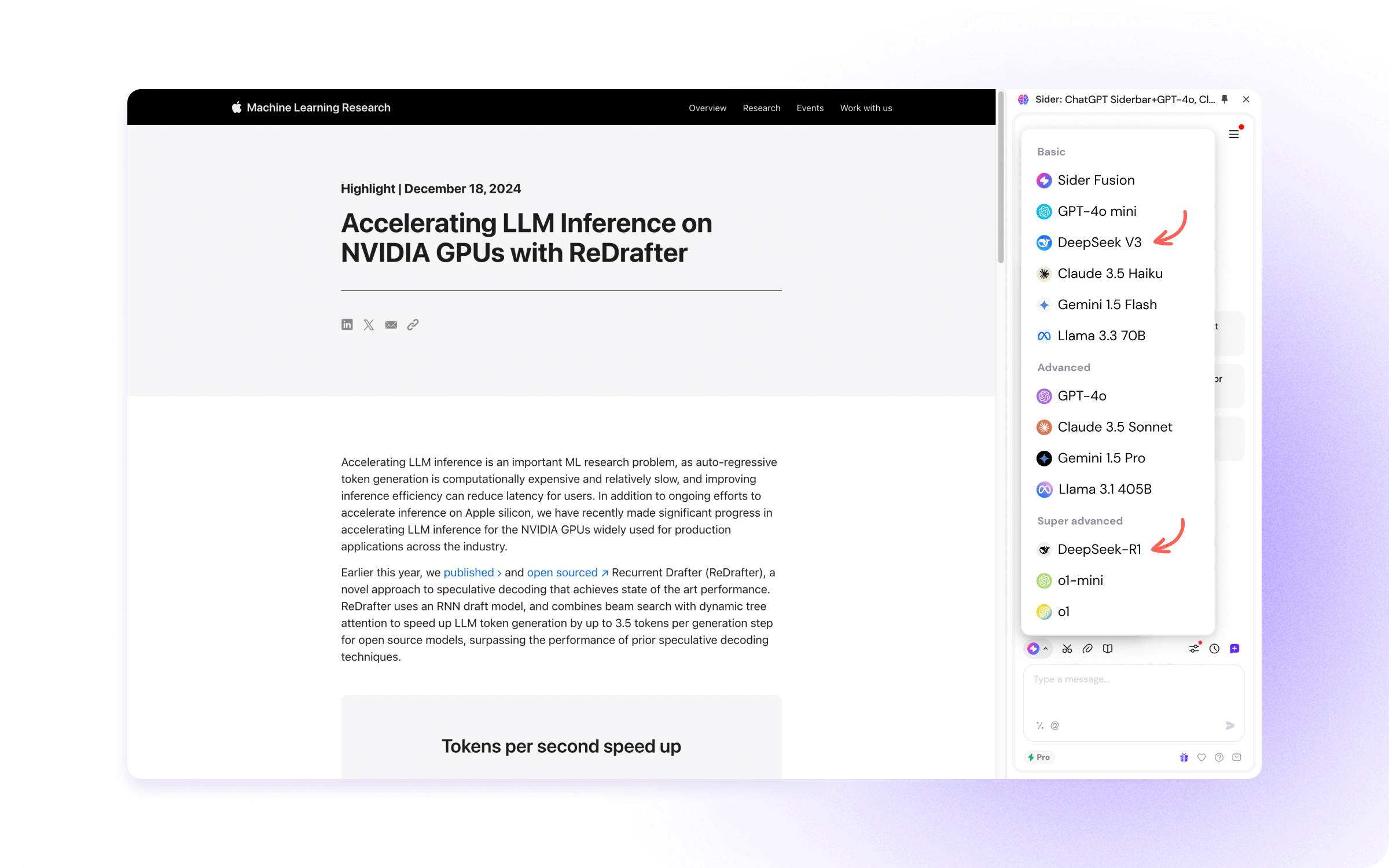
Task: Copy article link chain icon
Action: coord(413,325)
